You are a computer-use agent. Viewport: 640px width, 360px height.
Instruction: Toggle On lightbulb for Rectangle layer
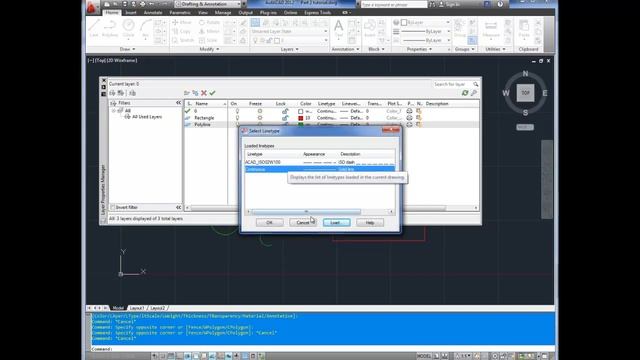pos(237,118)
